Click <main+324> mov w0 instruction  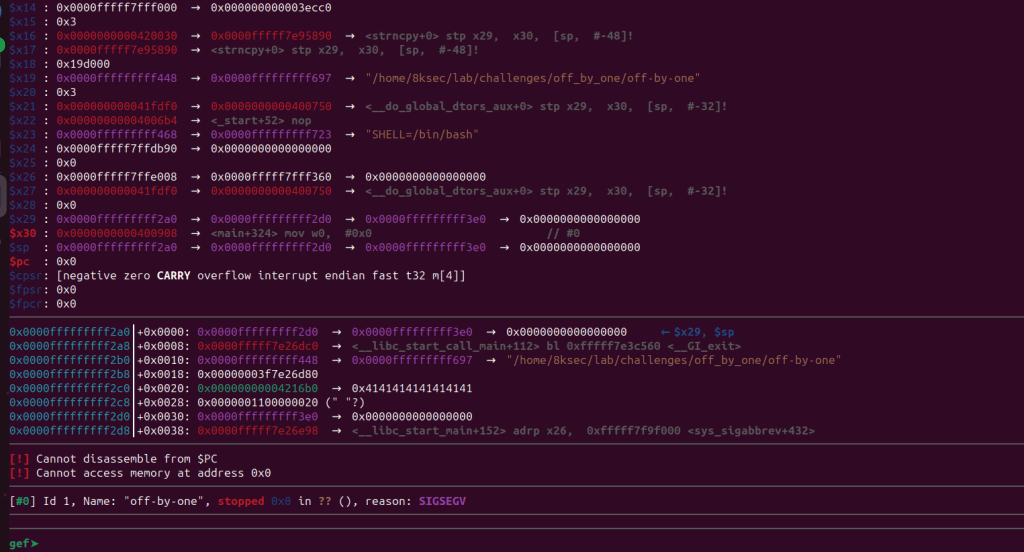(291, 233)
